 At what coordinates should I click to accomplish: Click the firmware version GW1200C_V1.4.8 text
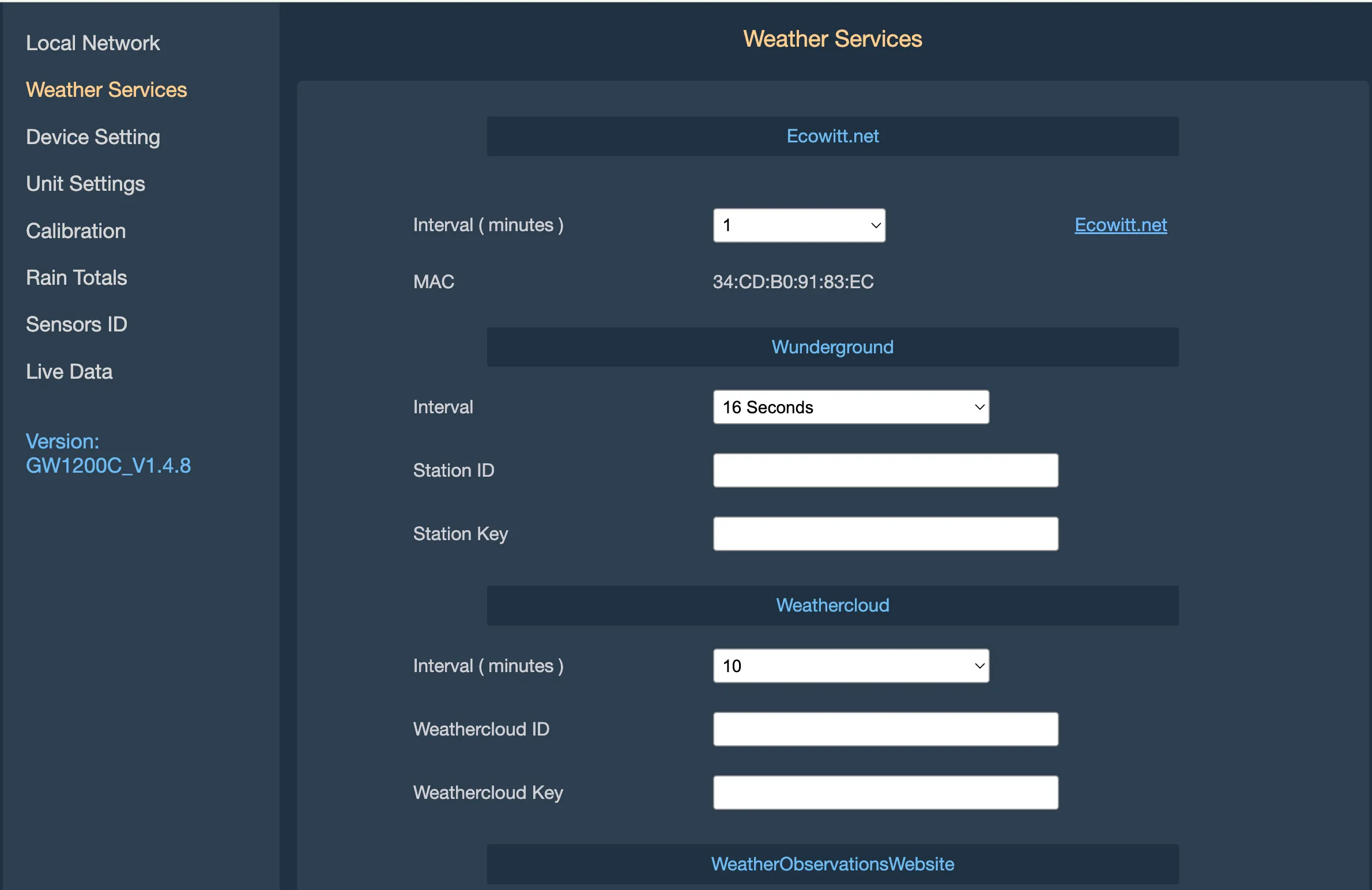click(108, 466)
